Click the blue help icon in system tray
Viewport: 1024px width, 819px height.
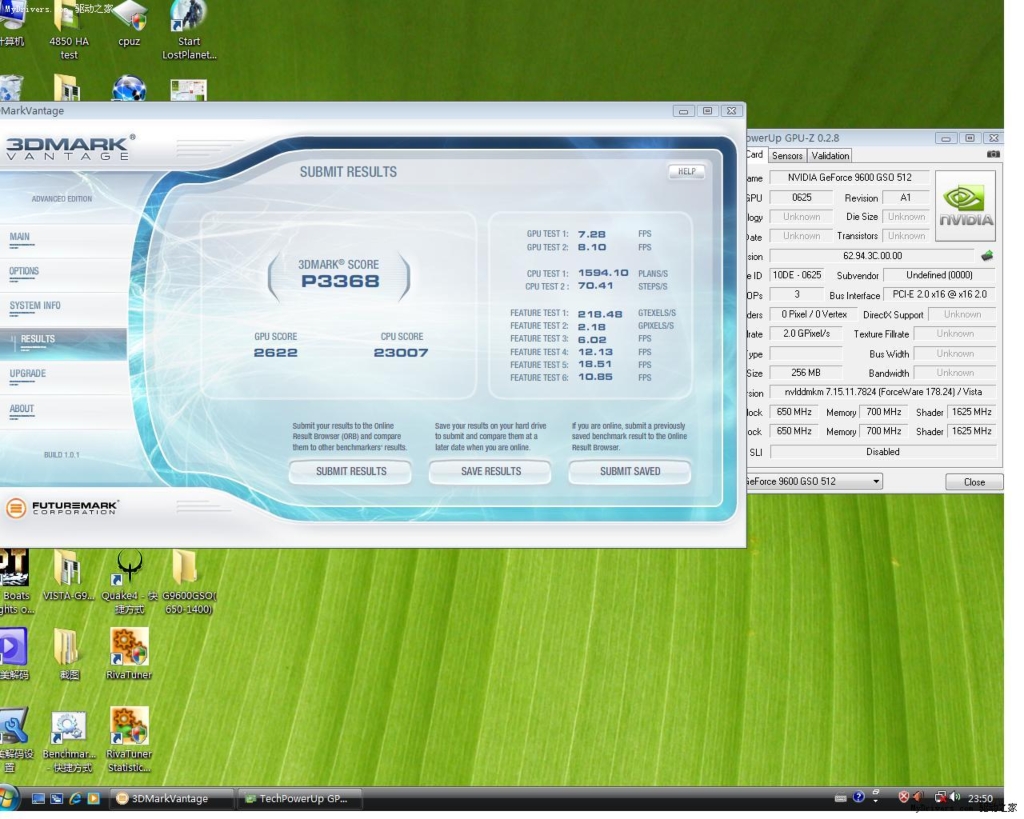tap(859, 797)
